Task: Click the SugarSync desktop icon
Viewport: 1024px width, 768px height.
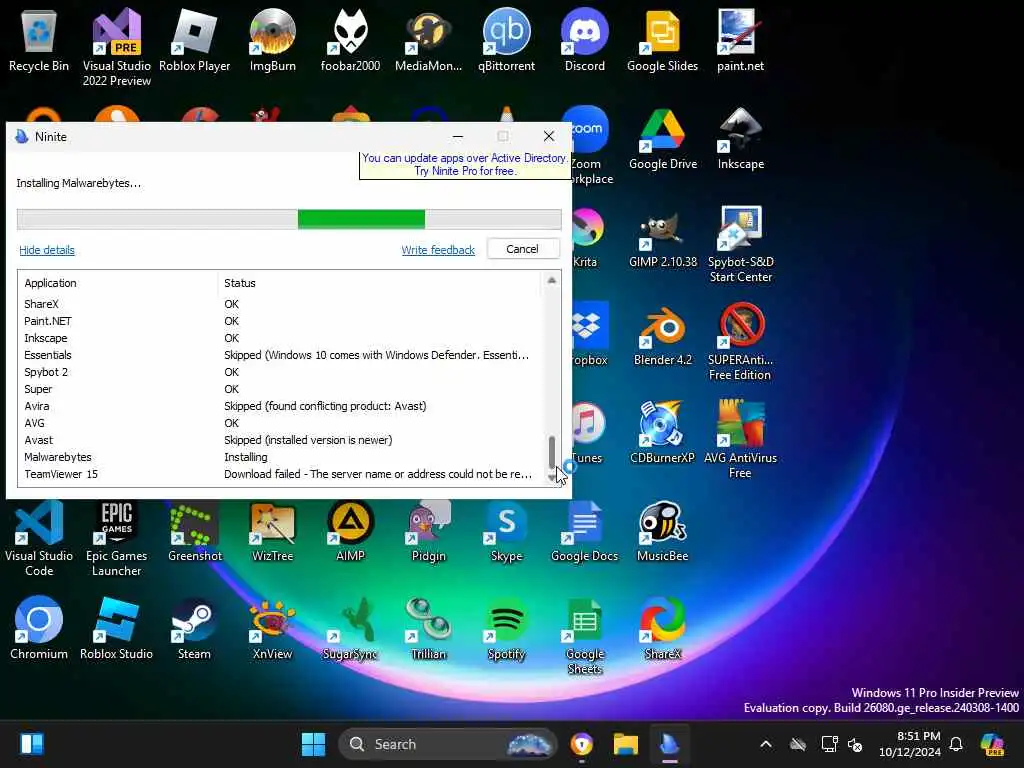Action: (350, 628)
